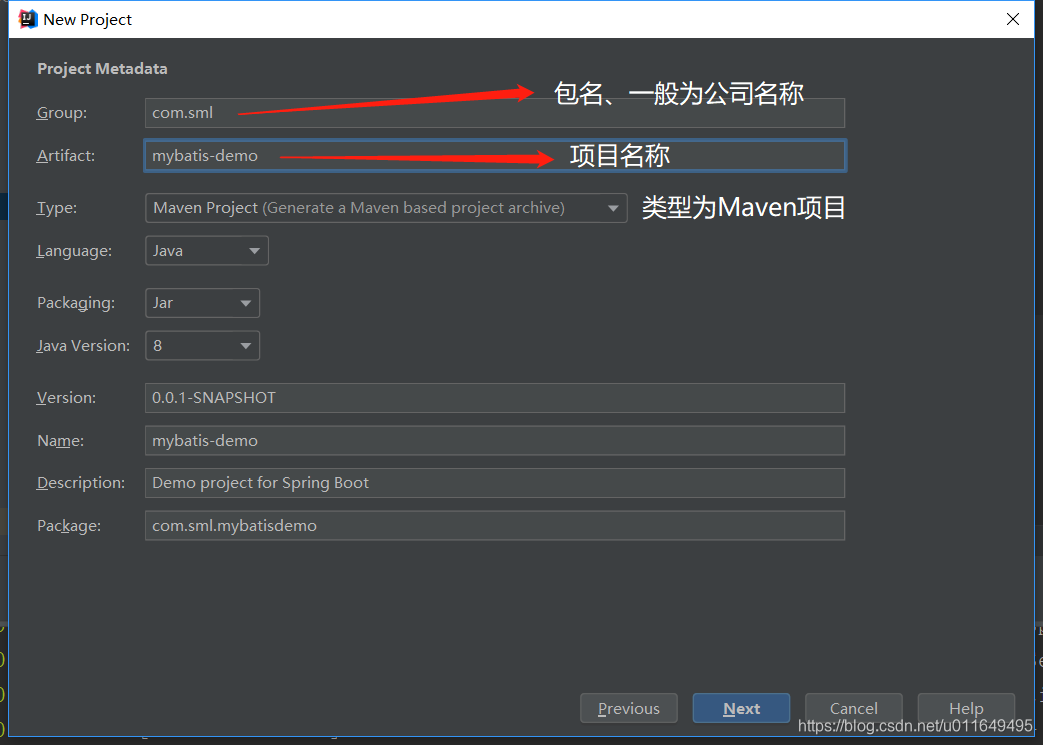Cancel the new project wizard
The height and width of the screenshot is (745, 1043).
[x=853, y=708]
